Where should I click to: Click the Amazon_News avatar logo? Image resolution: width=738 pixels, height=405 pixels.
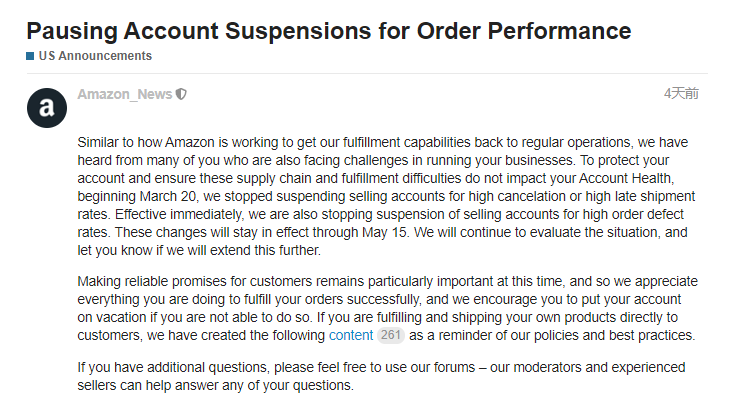click(x=47, y=108)
